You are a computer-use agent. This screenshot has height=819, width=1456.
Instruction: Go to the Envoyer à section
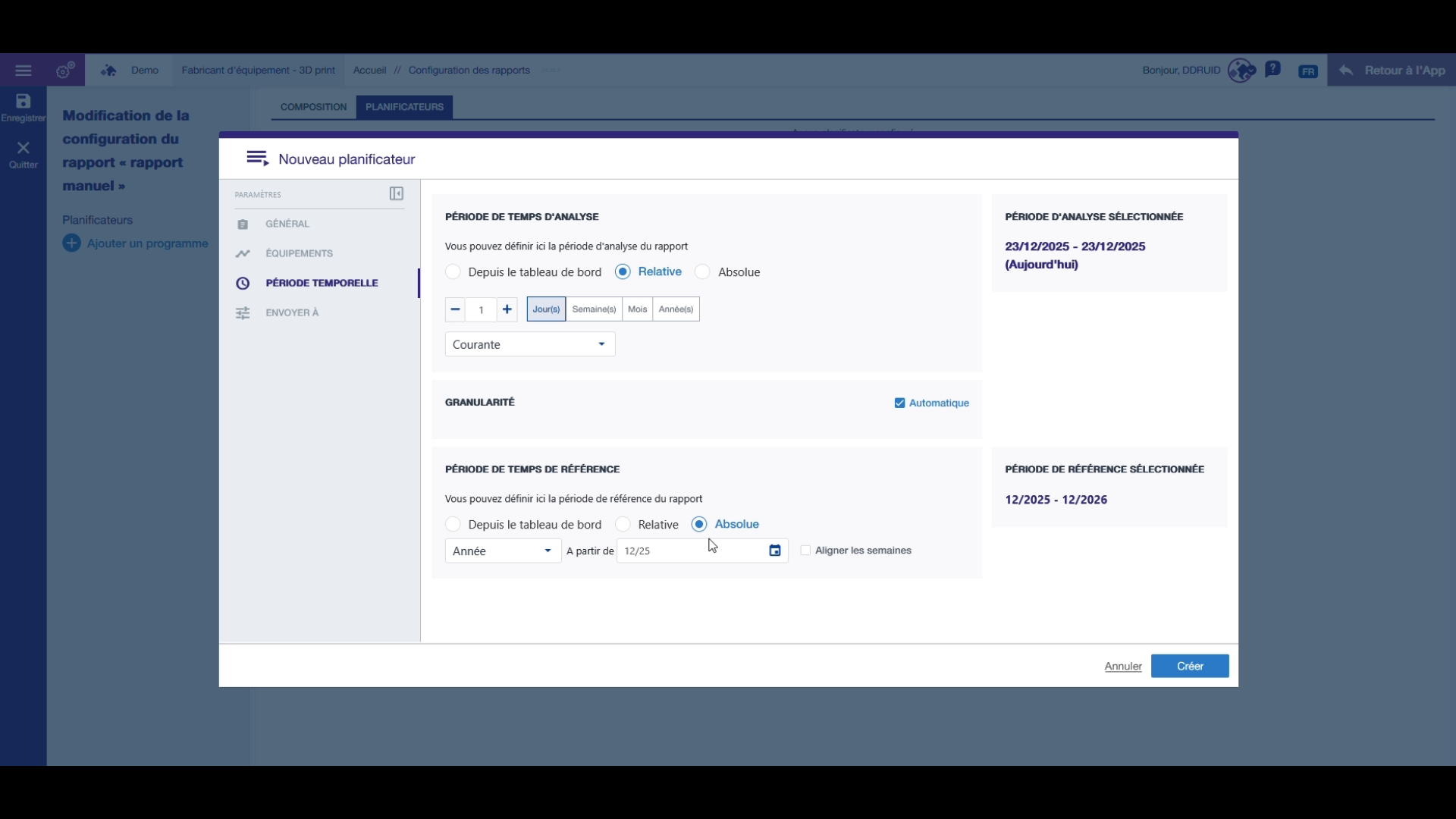coord(292,313)
